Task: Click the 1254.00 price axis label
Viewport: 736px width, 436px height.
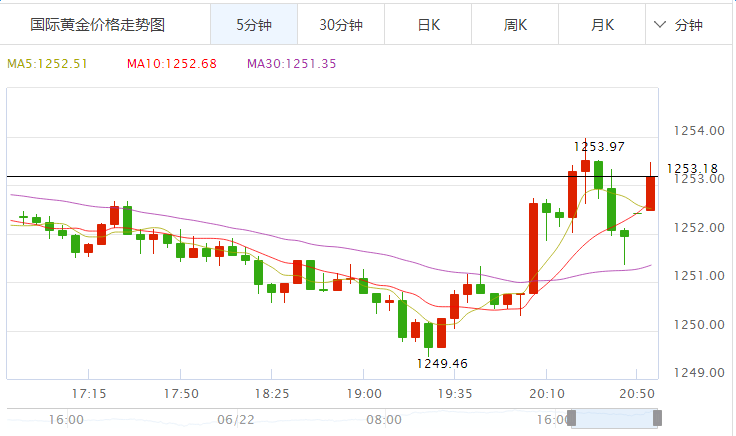Action: [699, 130]
